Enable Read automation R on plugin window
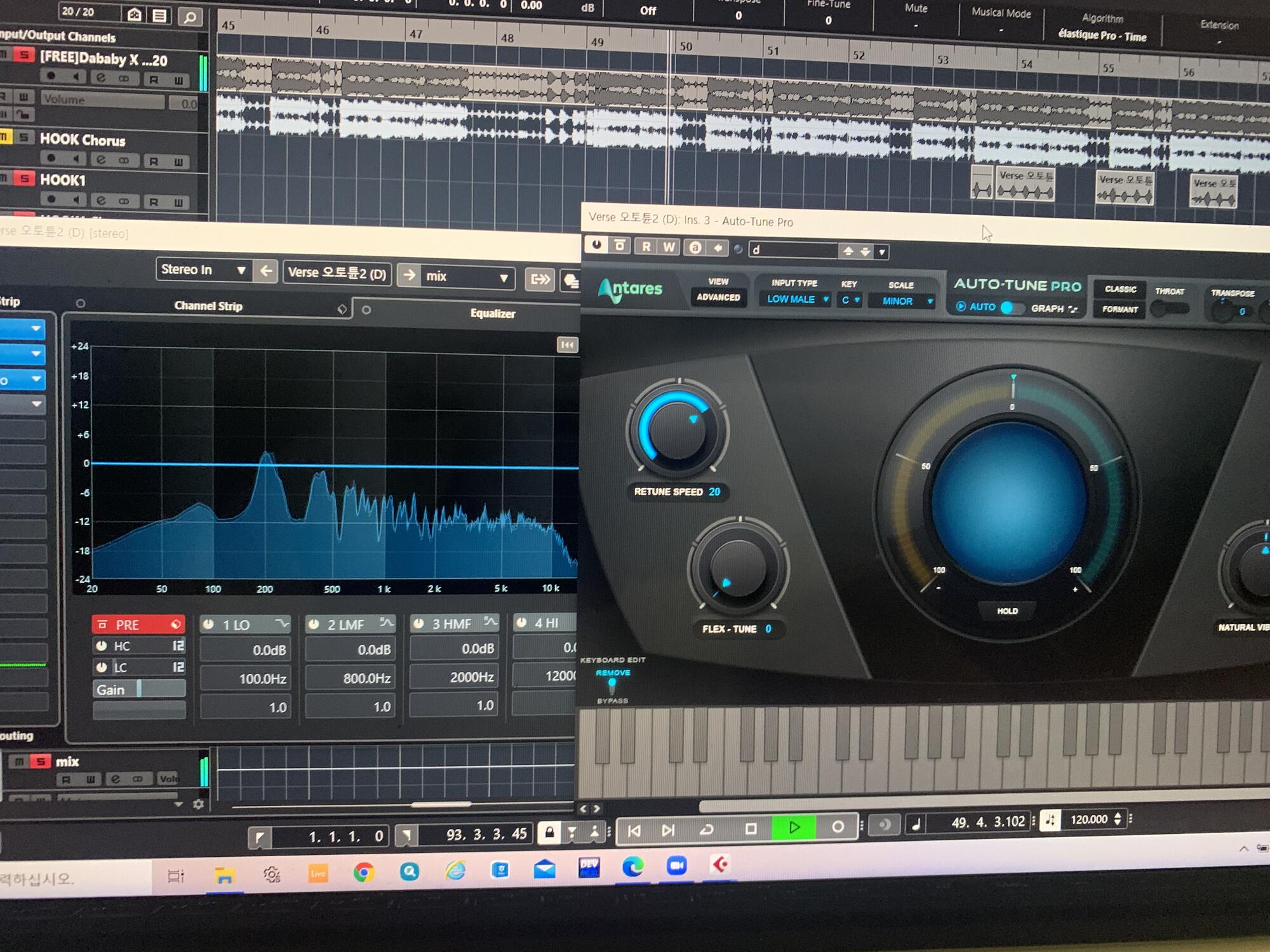The height and width of the screenshot is (952, 1270). point(646,246)
